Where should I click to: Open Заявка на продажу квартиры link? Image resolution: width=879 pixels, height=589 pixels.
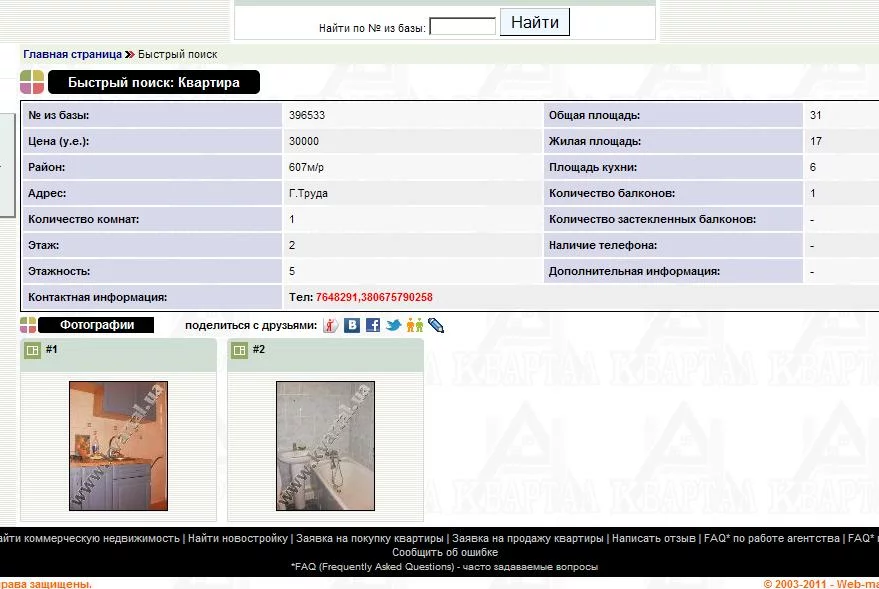tap(528, 538)
